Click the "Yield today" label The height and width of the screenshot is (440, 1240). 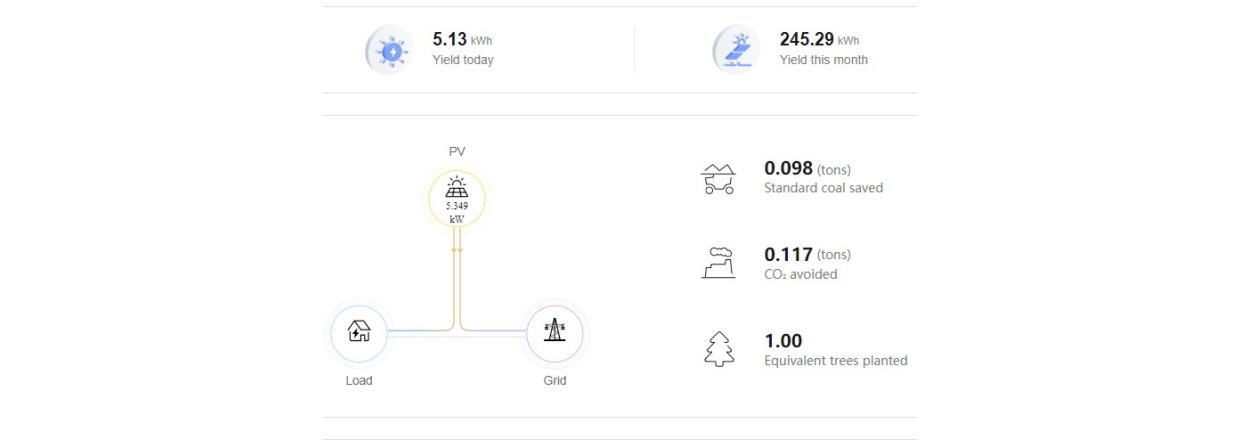point(462,60)
